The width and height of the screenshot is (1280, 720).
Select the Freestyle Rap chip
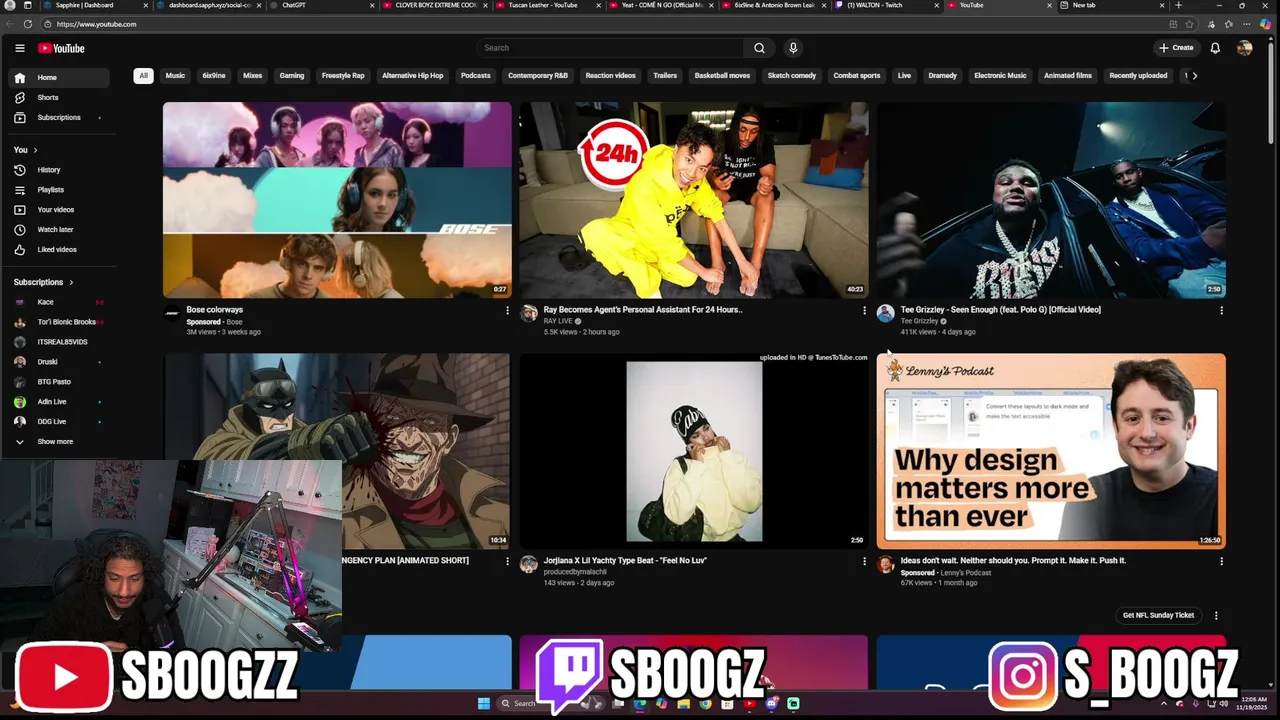[343, 76]
